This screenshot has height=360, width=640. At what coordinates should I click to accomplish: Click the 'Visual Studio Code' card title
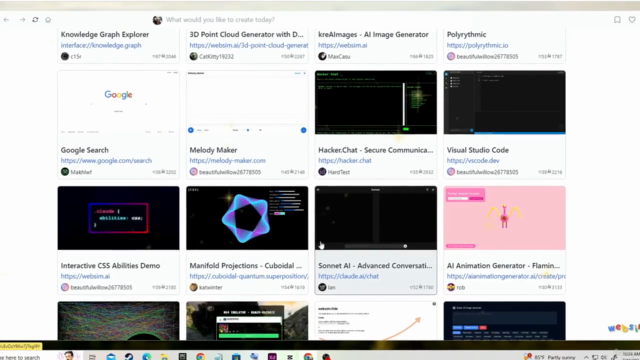point(478,150)
